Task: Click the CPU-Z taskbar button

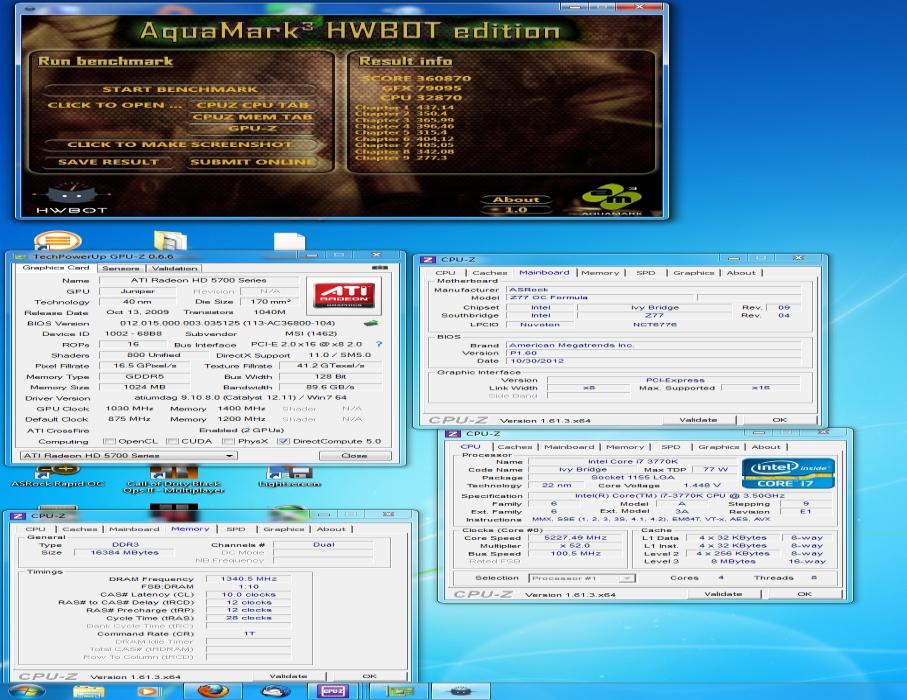Action: coord(333,691)
